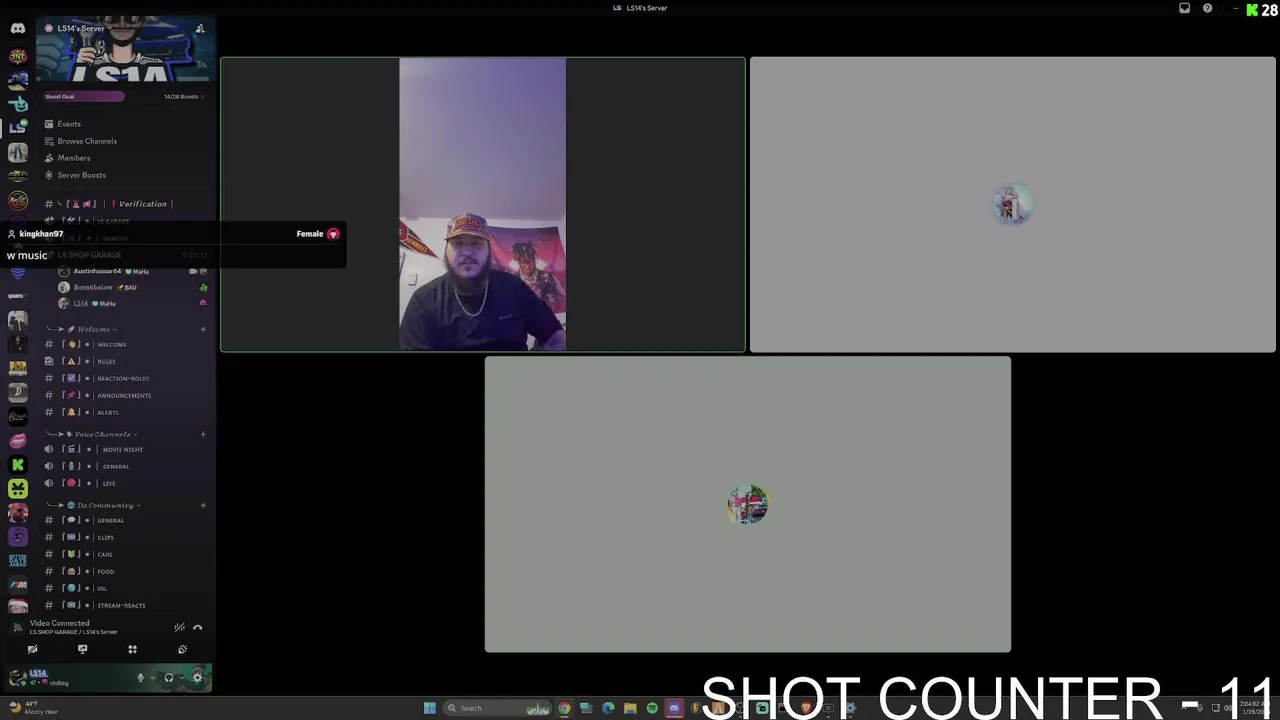Open the TNT server icon
This screenshot has height=720, width=1280.
(x=17, y=56)
